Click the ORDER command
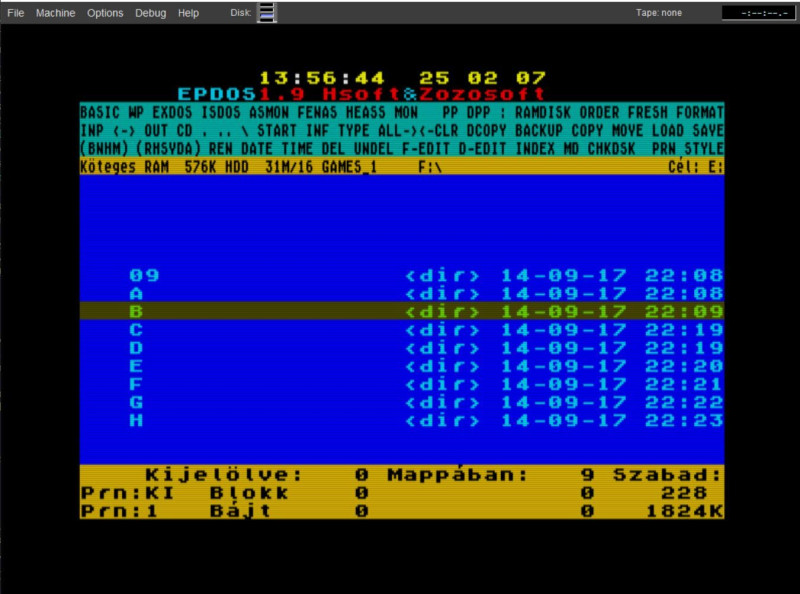Image resolution: width=800 pixels, height=594 pixels. click(x=599, y=112)
